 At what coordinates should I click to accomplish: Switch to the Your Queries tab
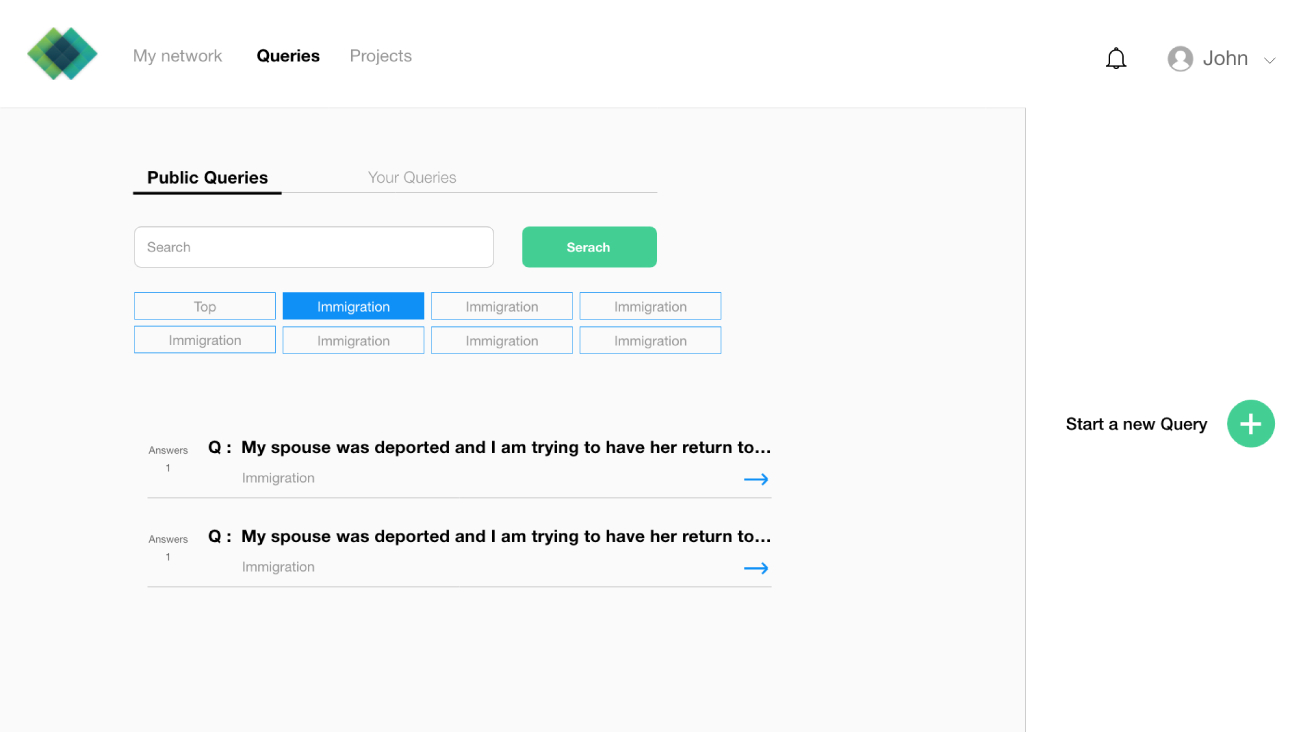point(412,178)
